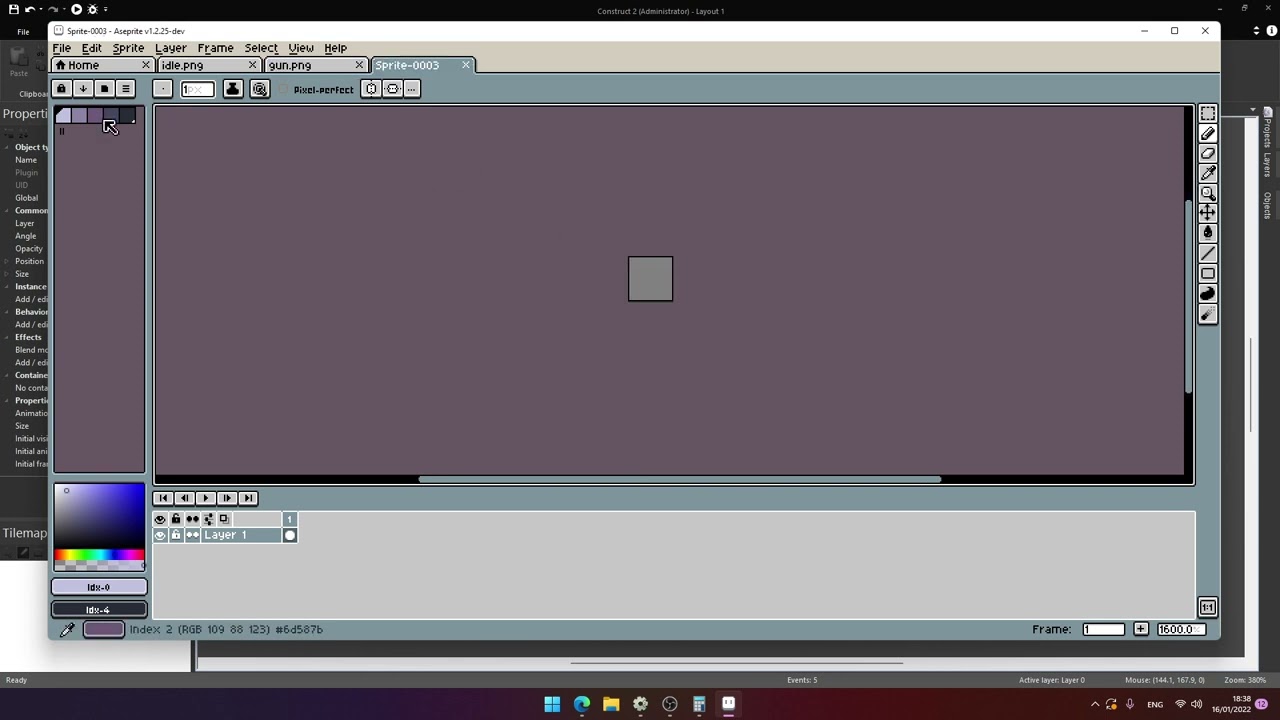Select the darkest navy palette swatch
This screenshot has height=720, width=1280.
coord(127,116)
